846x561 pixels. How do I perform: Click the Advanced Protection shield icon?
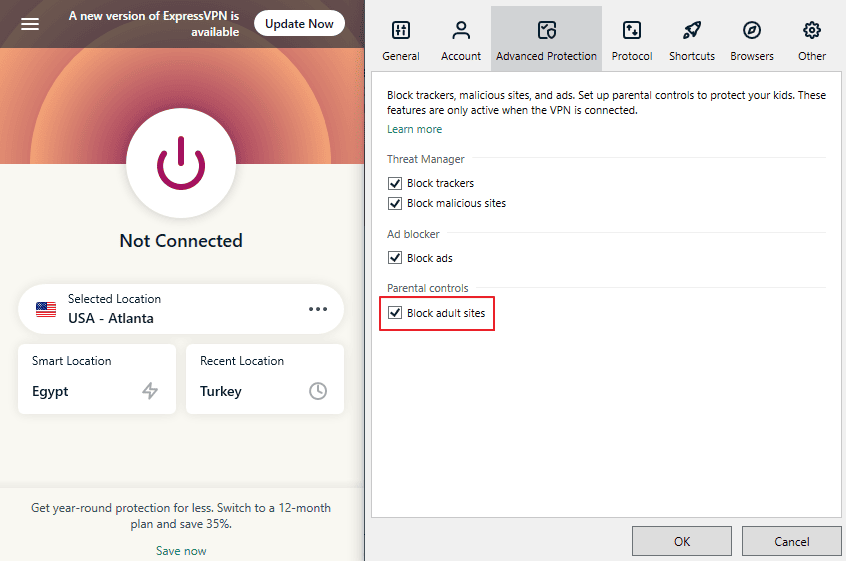(547, 30)
